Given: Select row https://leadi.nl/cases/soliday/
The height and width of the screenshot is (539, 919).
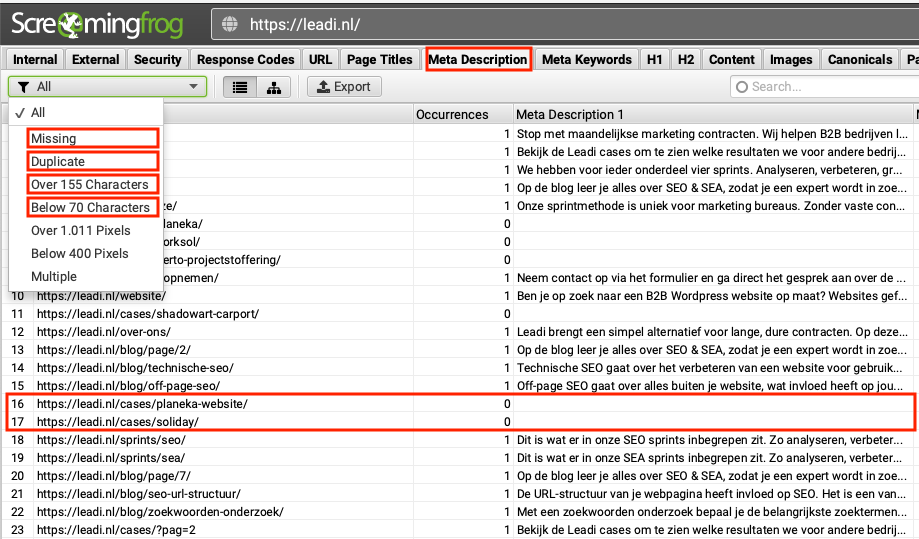Looking at the screenshot, I should [457, 422].
